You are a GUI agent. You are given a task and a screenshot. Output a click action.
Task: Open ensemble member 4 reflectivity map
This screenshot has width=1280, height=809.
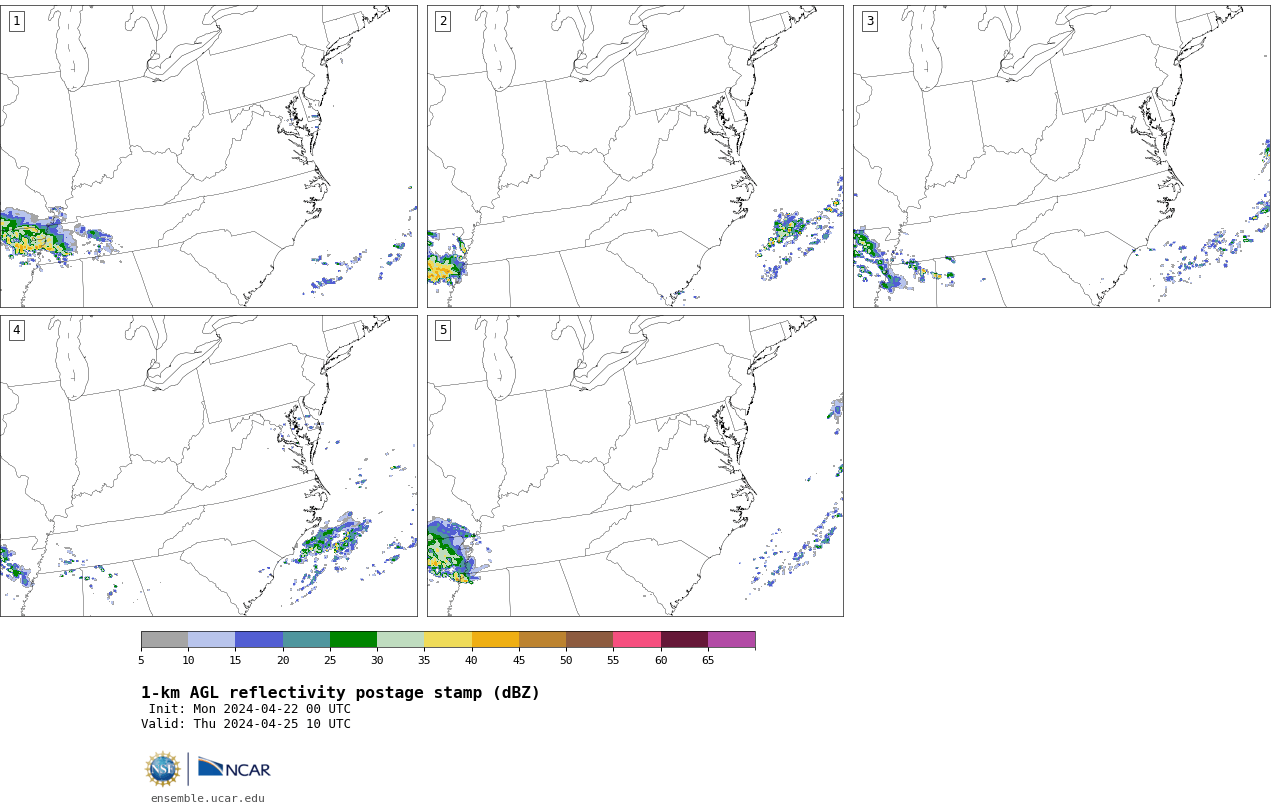(x=208, y=466)
